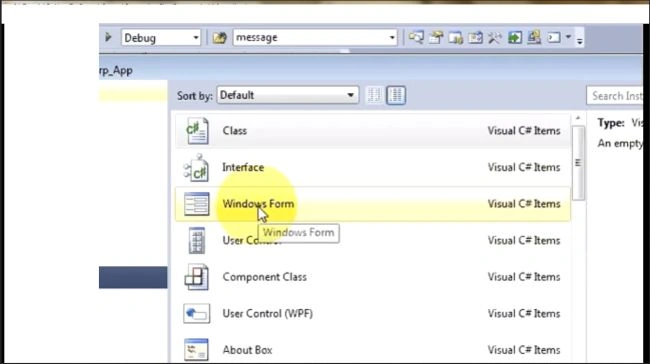
Task: Select the 'Component Class' template name
Action: coord(264,277)
